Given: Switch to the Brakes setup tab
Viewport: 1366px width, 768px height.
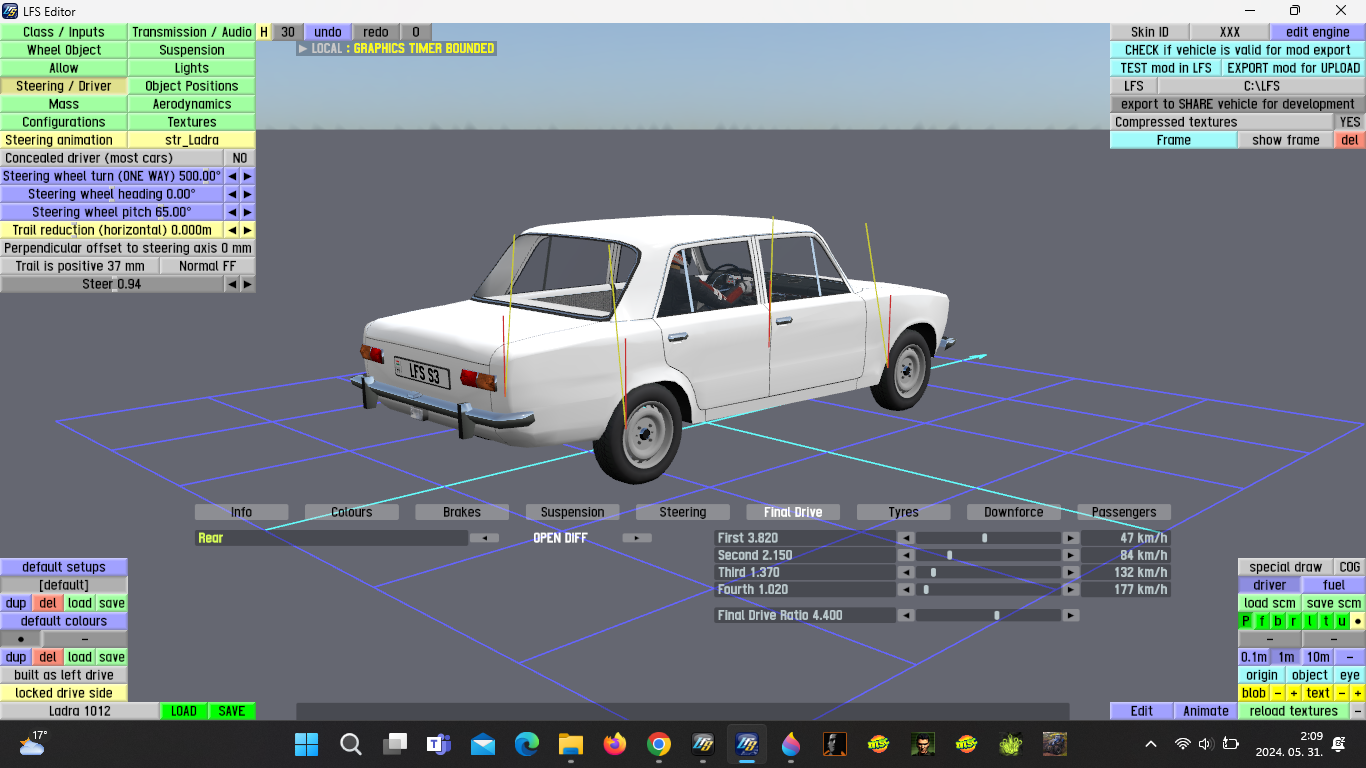Looking at the screenshot, I should pyautogui.click(x=462, y=512).
